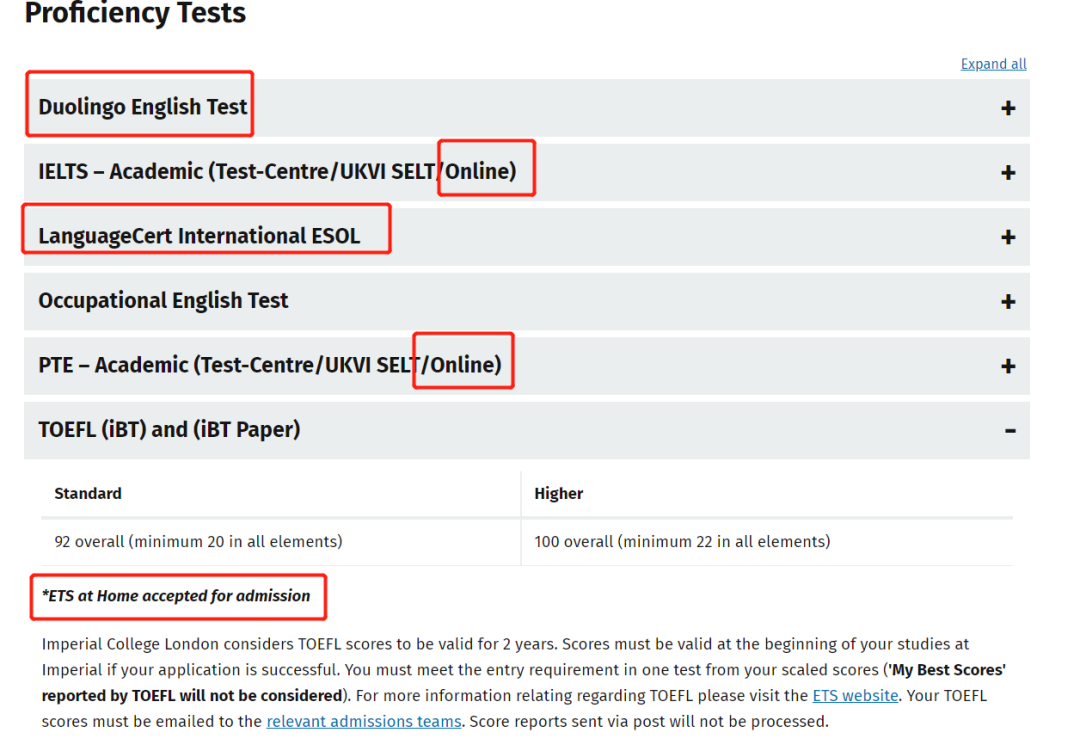Expand the PTE – Academic section title
The height and width of the screenshot is (751, 1080).
point(270,365)
